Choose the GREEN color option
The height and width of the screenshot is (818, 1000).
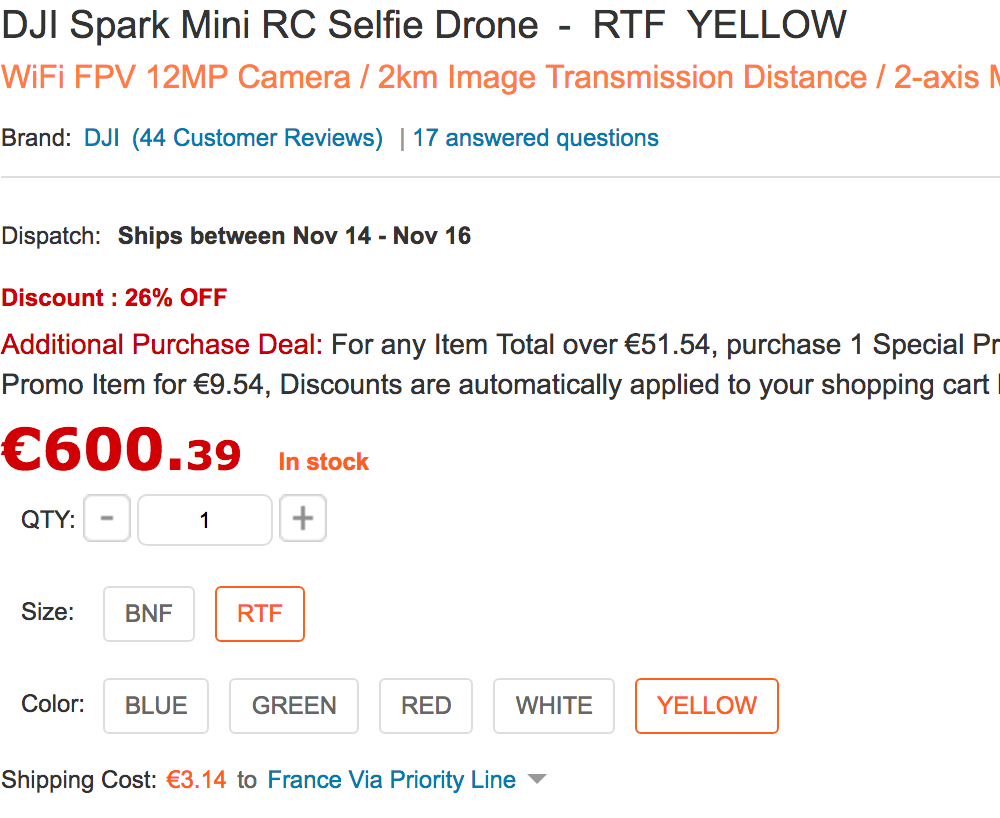click(294, 706)
